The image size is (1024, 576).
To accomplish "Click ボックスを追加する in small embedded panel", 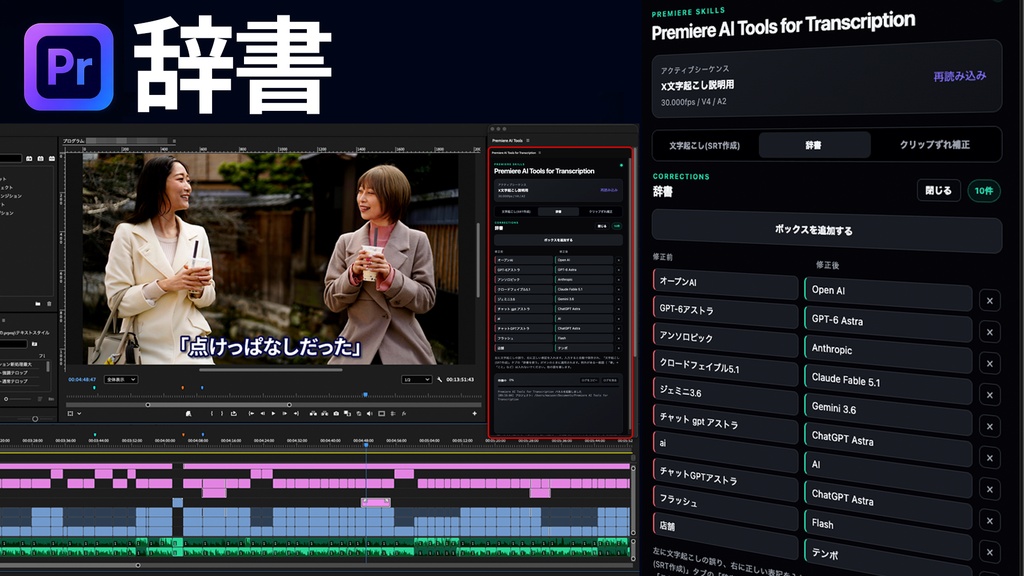I will (558, 240).
